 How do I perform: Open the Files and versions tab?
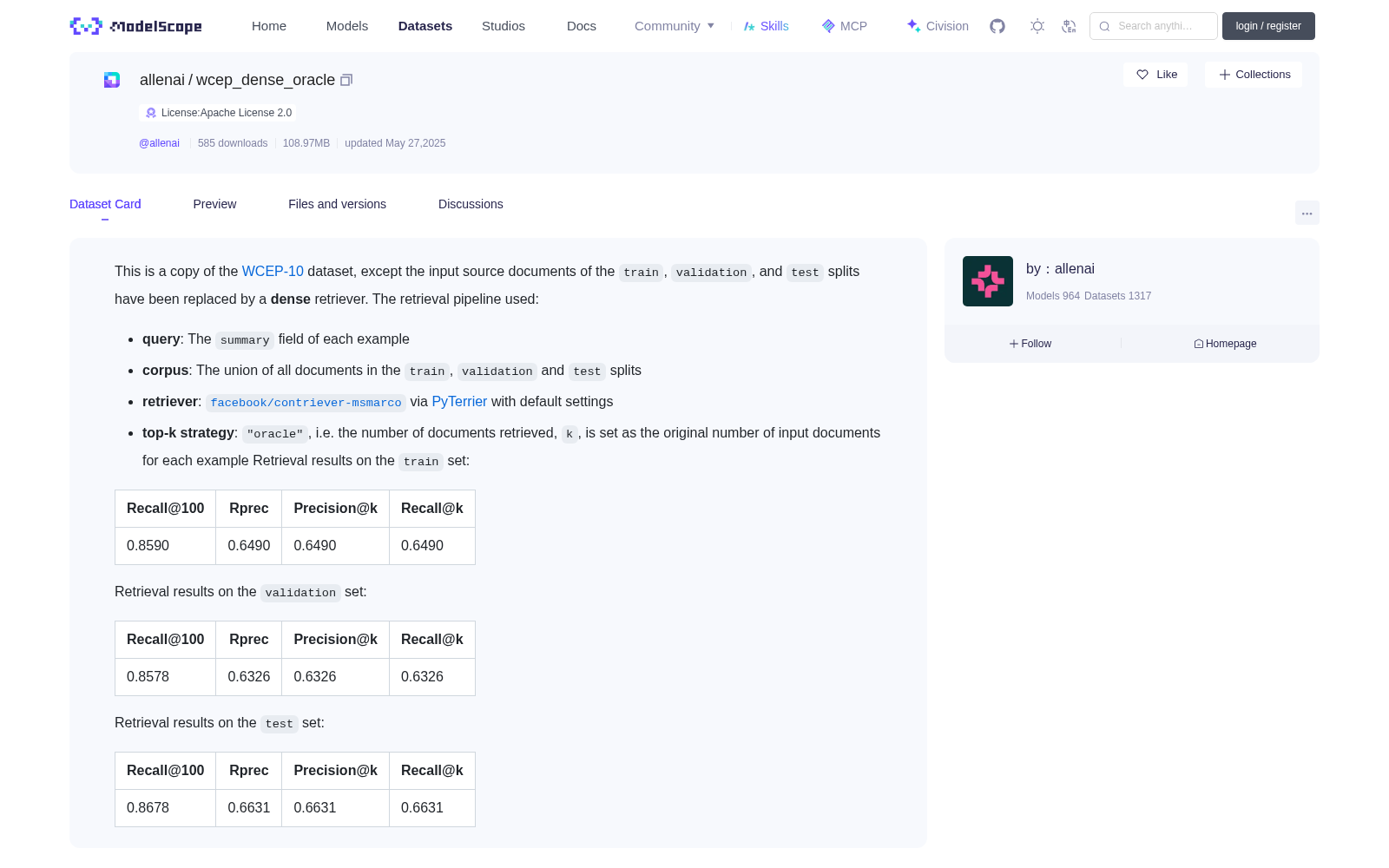[x=337, y=204]
